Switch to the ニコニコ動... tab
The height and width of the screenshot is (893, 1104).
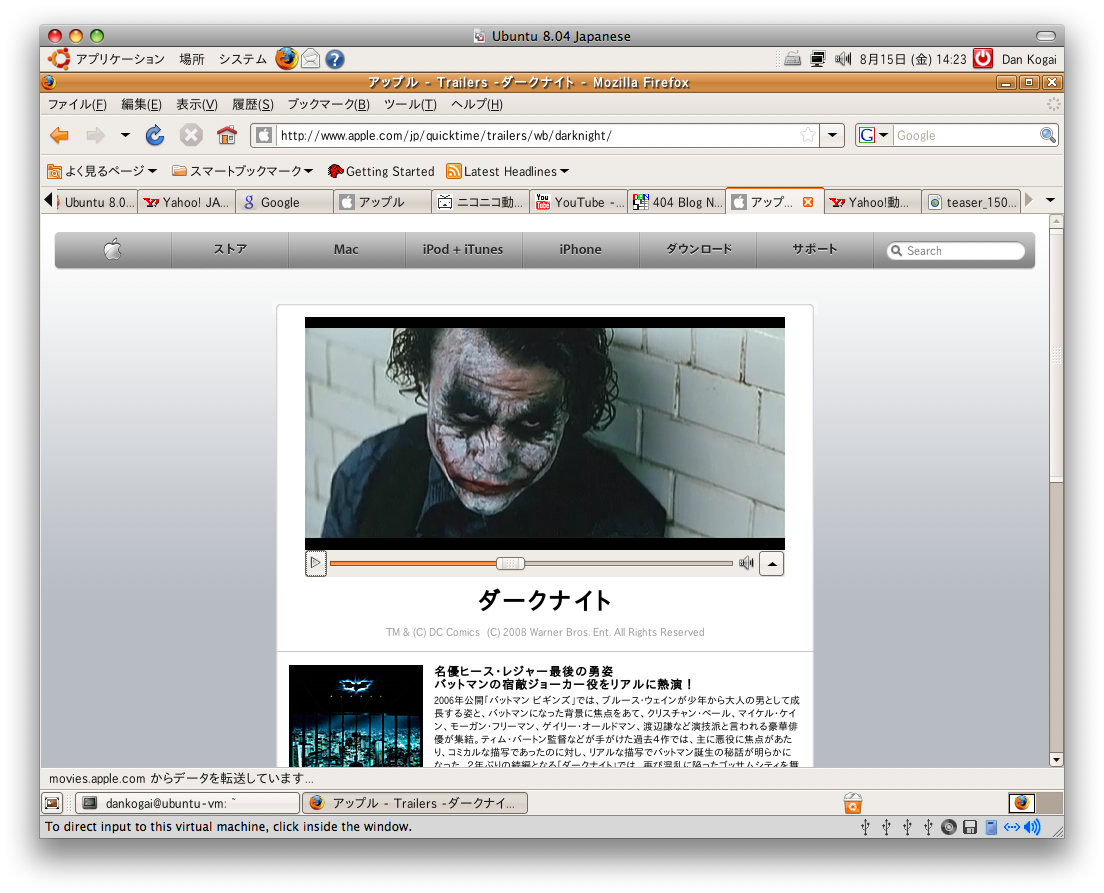coord(480,202)
